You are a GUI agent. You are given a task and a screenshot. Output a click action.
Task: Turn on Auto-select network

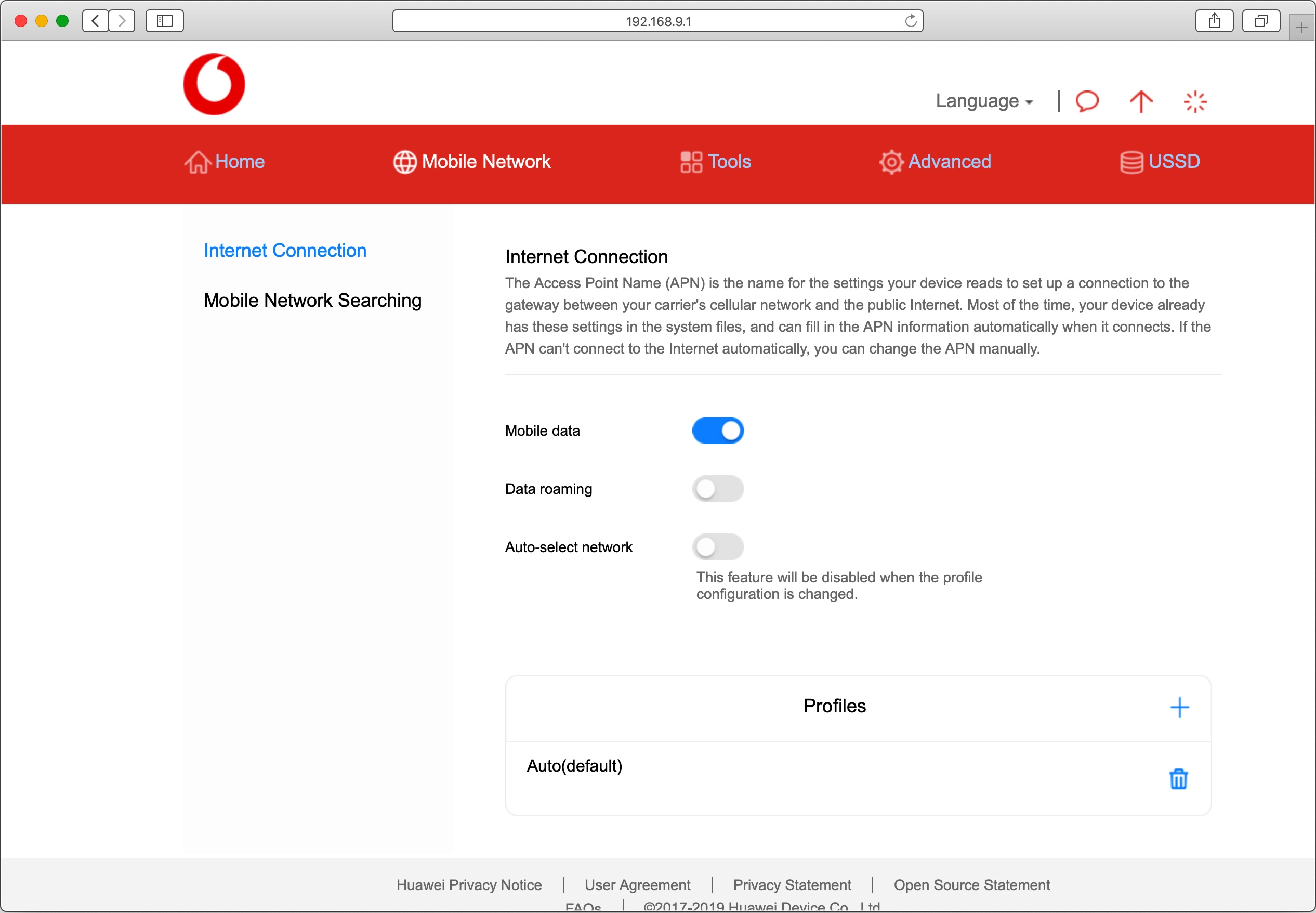pos(718,547)
